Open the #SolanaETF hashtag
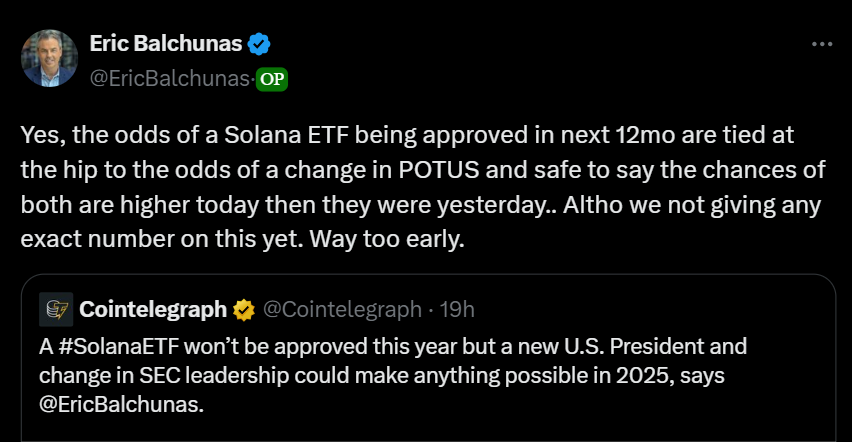 point(119,346)
